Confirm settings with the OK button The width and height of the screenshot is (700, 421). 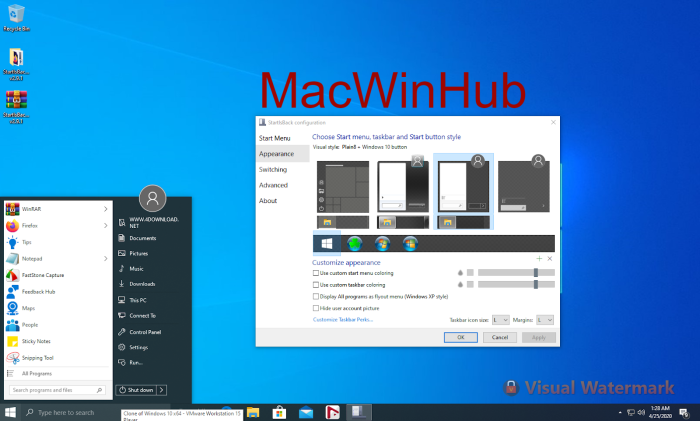461,338
